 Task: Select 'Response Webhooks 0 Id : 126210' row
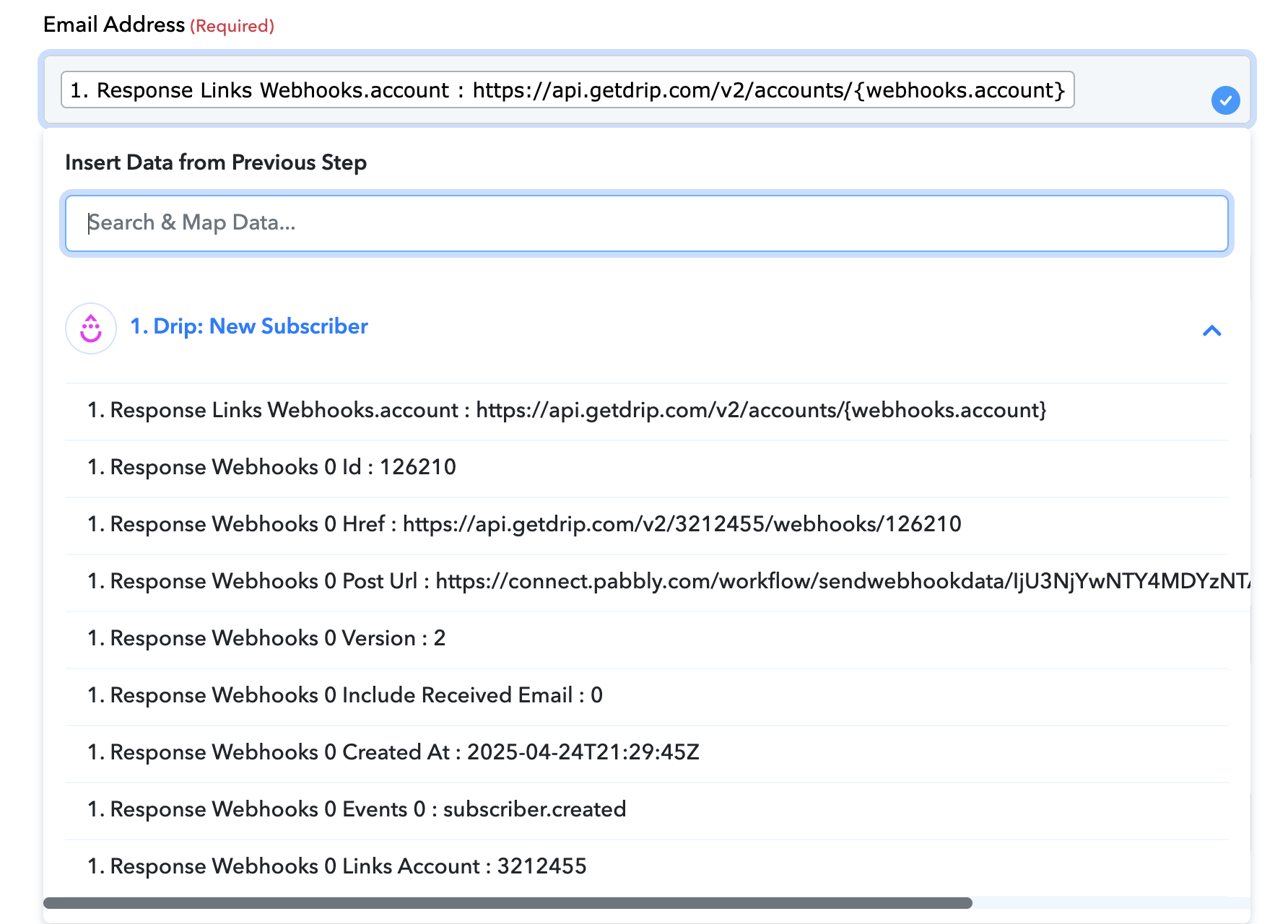click(647, 468)
